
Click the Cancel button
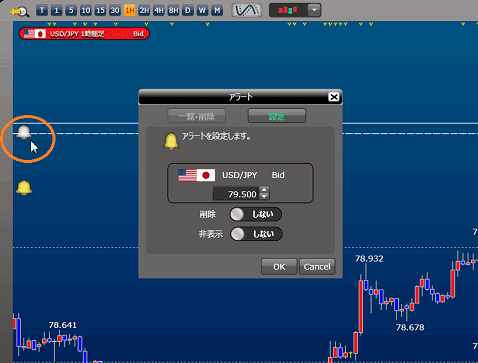[x=317, y=267]
